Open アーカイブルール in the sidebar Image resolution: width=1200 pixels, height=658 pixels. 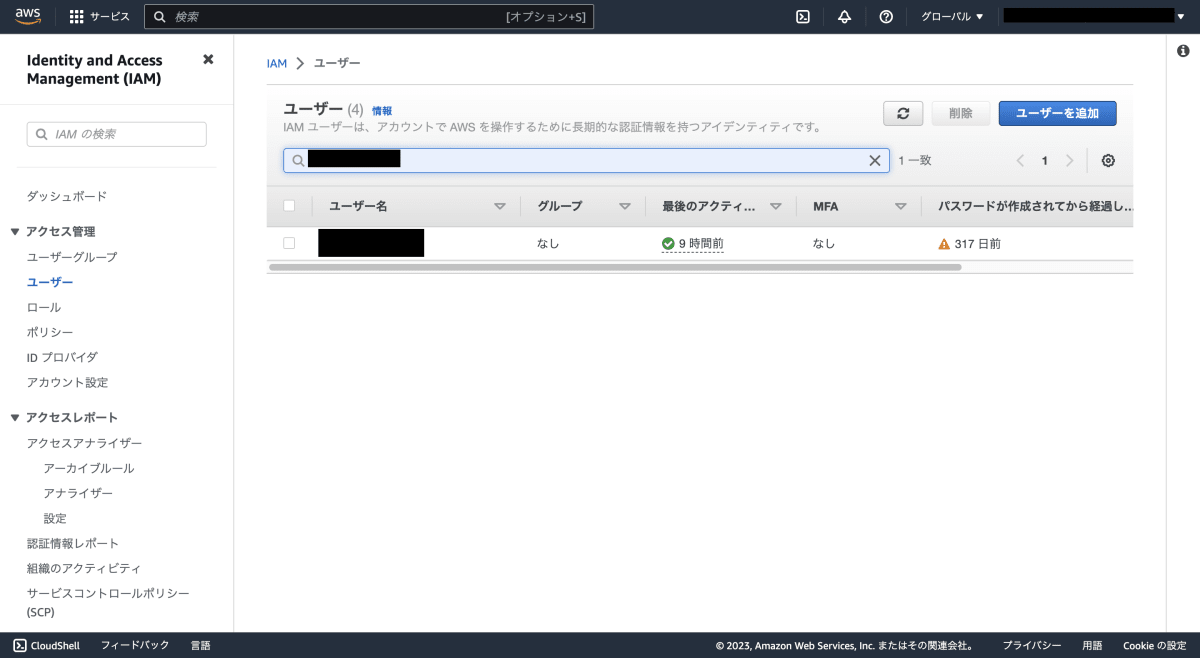click(x=88, y=468)
